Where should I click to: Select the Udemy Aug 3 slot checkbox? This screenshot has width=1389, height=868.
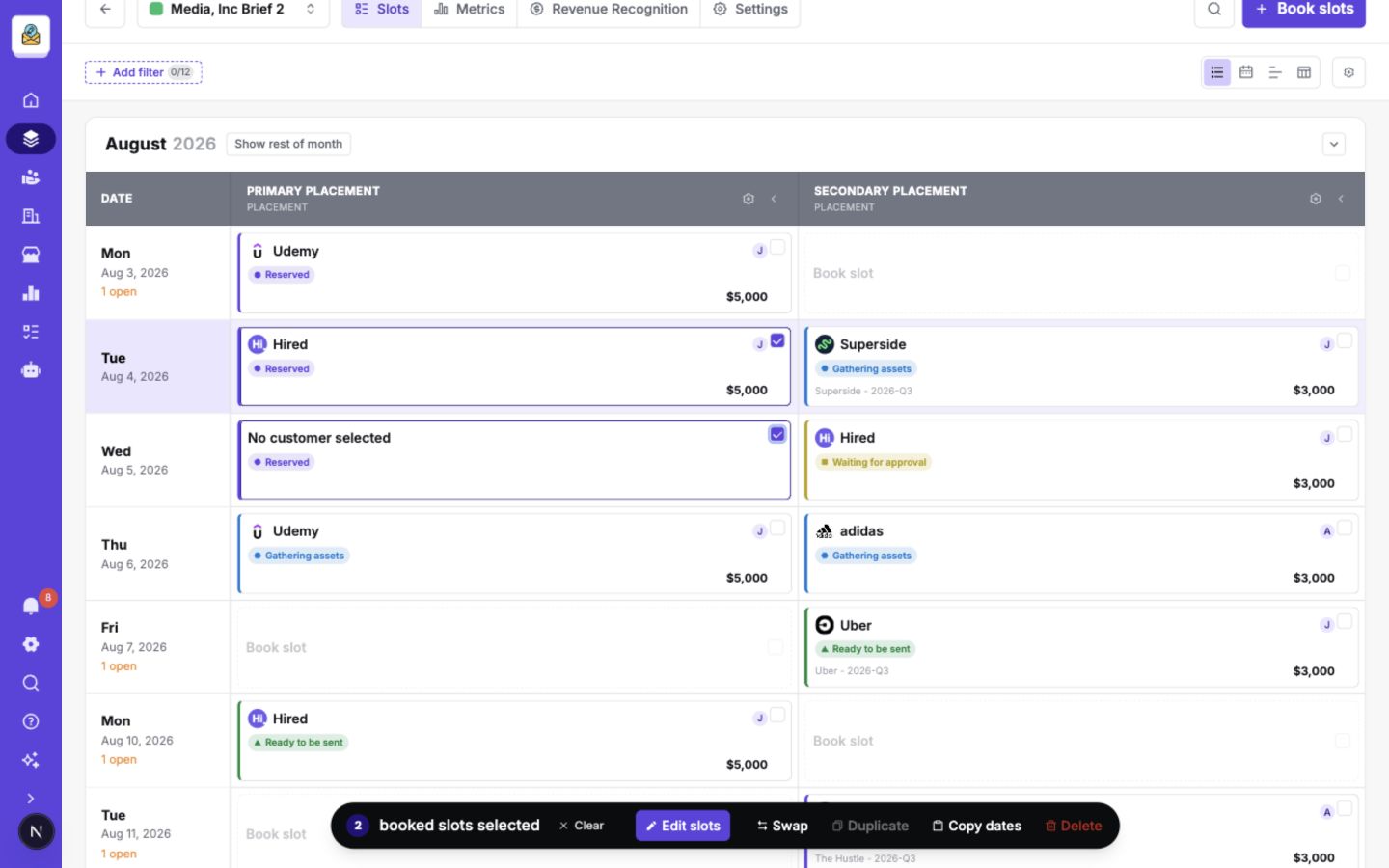777,248
